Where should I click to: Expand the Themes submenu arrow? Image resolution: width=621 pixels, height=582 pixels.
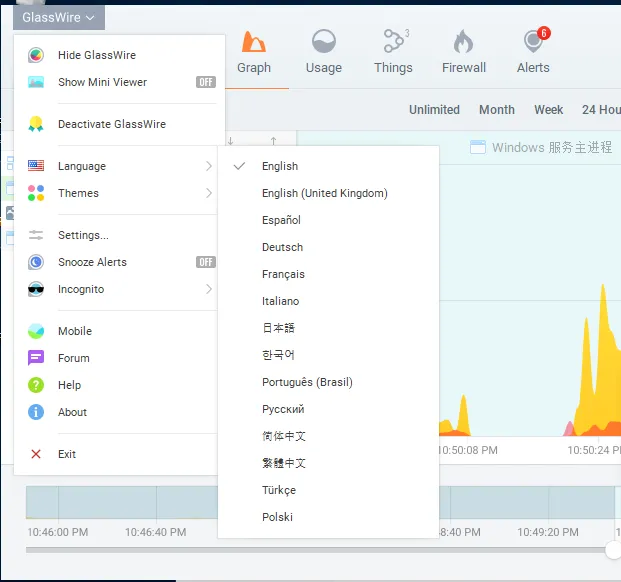[x=209, y=193]
